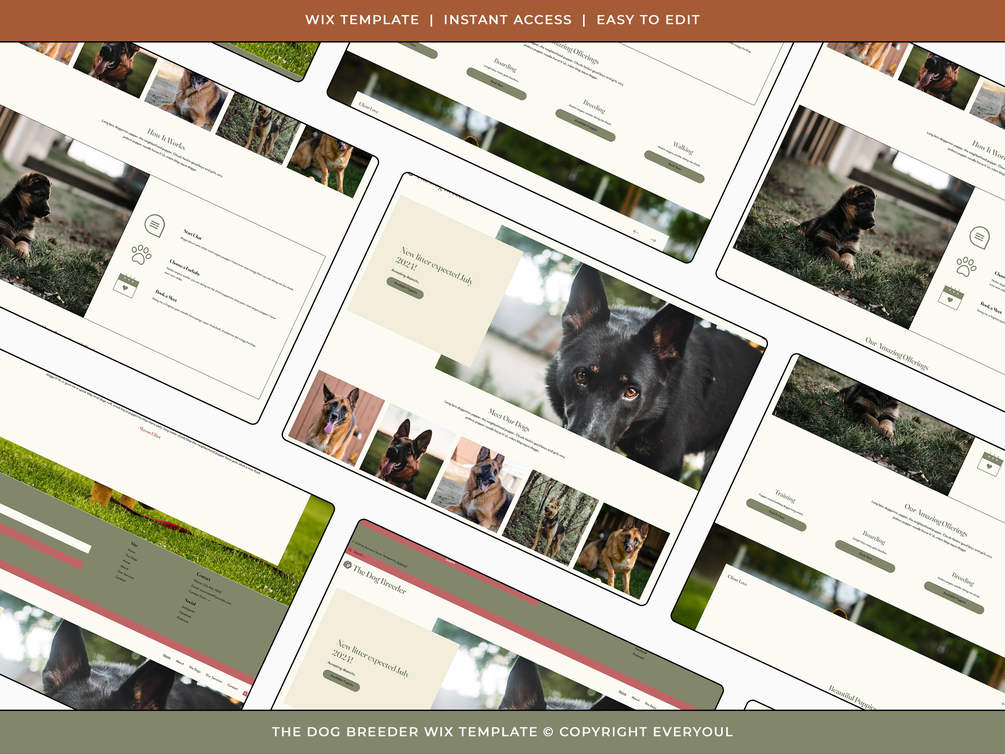Open Our Services in the navigation bar
Screen dimensions: 1005x754
214,678
